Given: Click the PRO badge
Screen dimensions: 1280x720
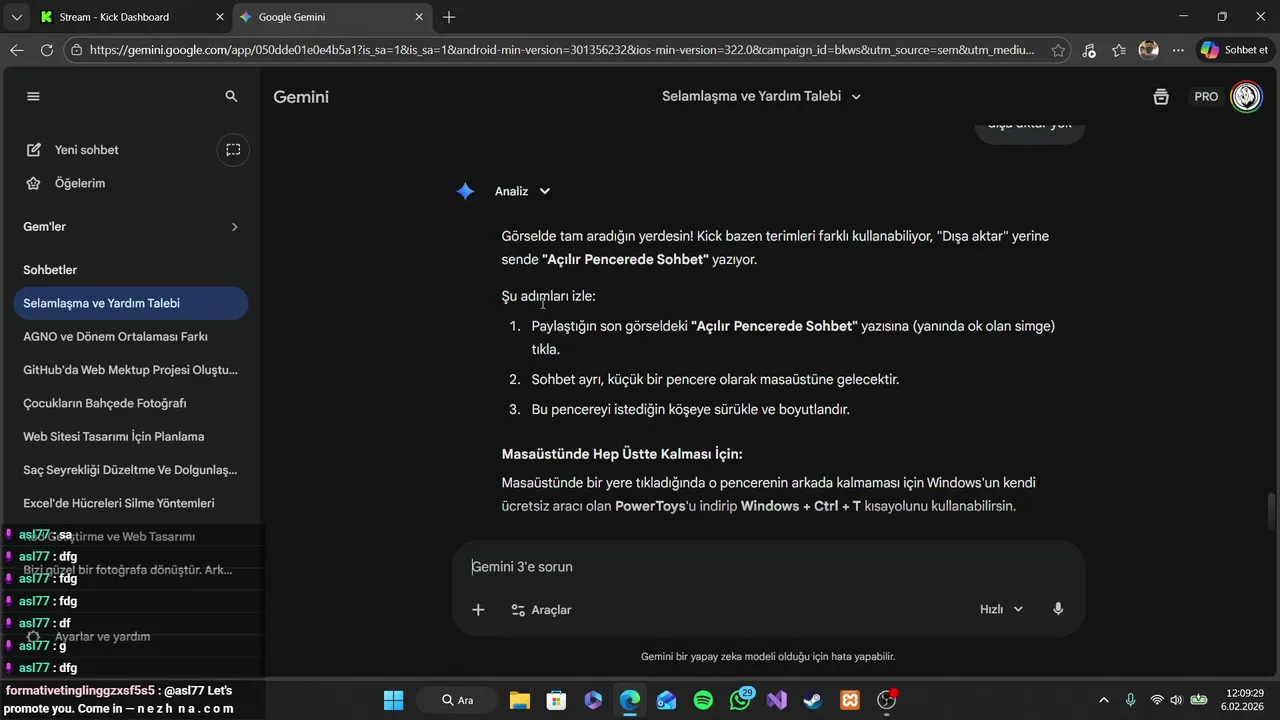Looking at the screenshot, I should tap(1206, 97).
